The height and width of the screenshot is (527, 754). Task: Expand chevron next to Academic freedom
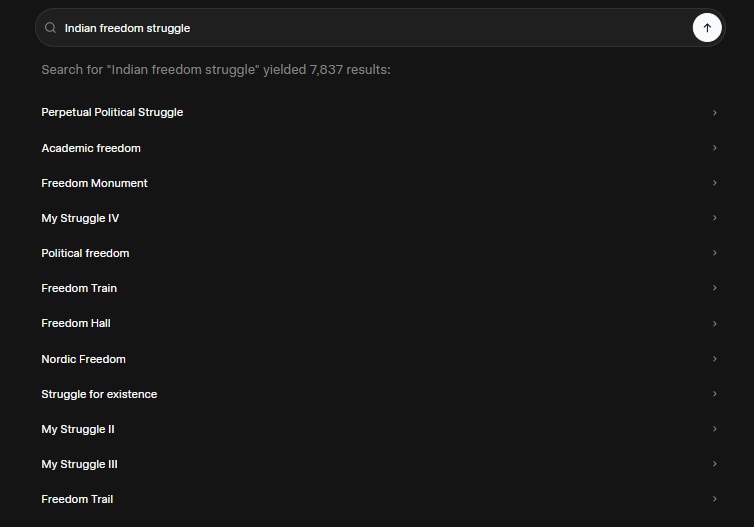(714, 148)
